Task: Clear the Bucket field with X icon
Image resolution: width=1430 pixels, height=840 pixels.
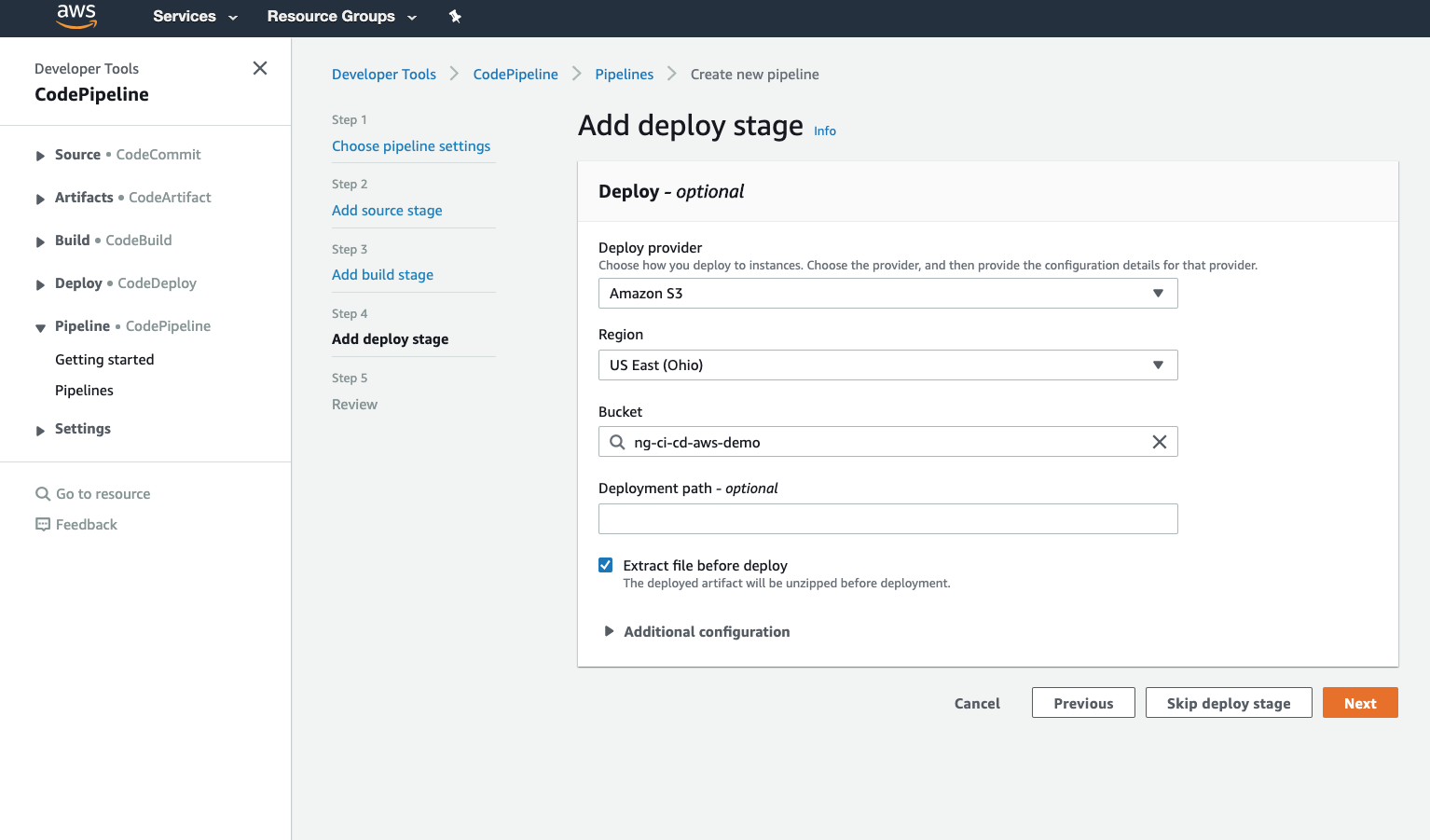Action: (x=1159, y=442)
